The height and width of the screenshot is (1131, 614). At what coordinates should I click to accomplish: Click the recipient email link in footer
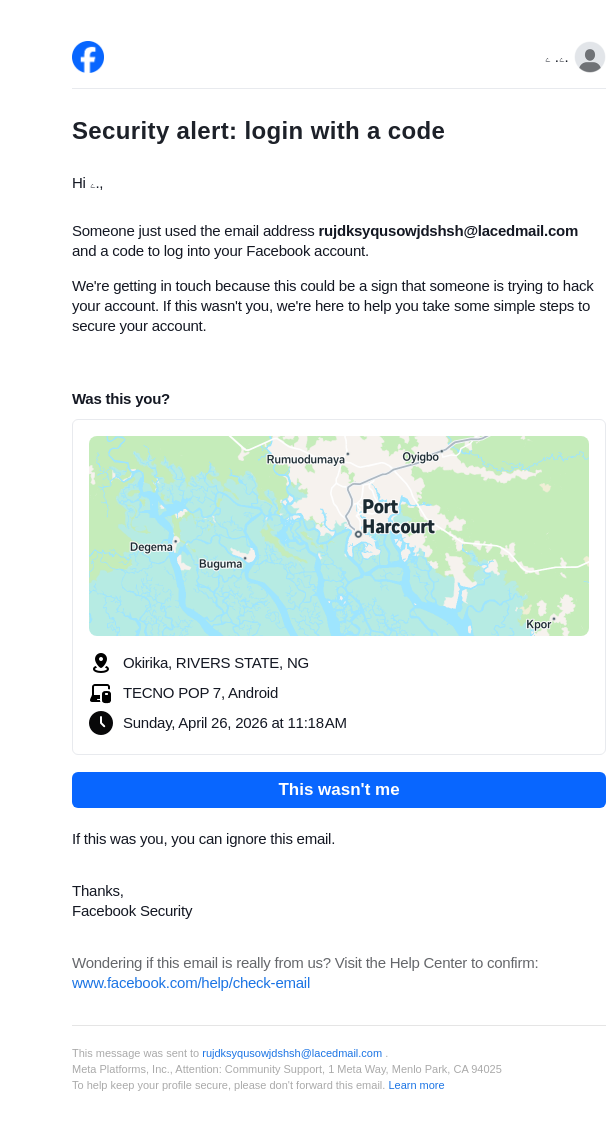pyautogui.click(x=292, y=1053)
